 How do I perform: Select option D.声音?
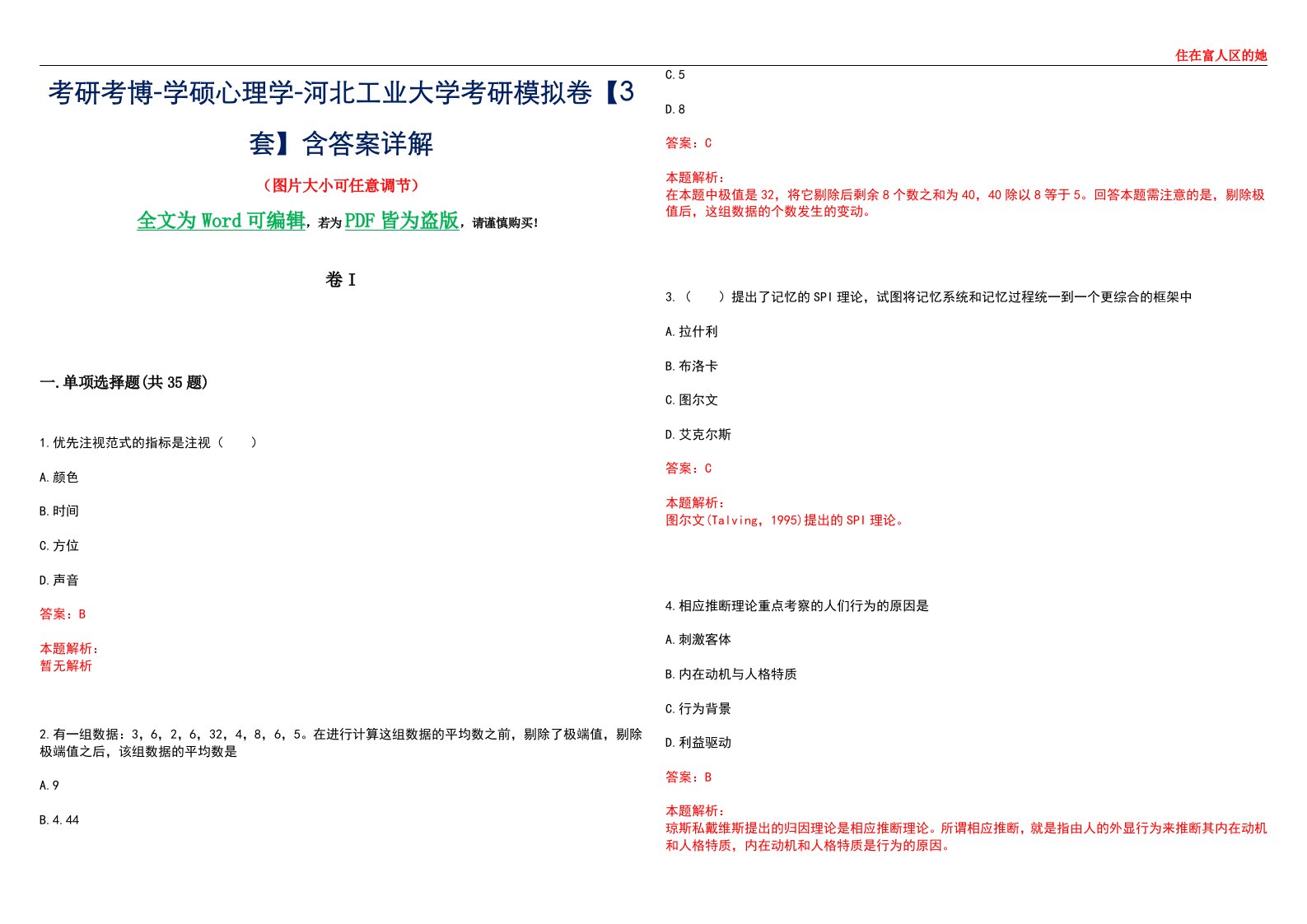pos(58,580)
